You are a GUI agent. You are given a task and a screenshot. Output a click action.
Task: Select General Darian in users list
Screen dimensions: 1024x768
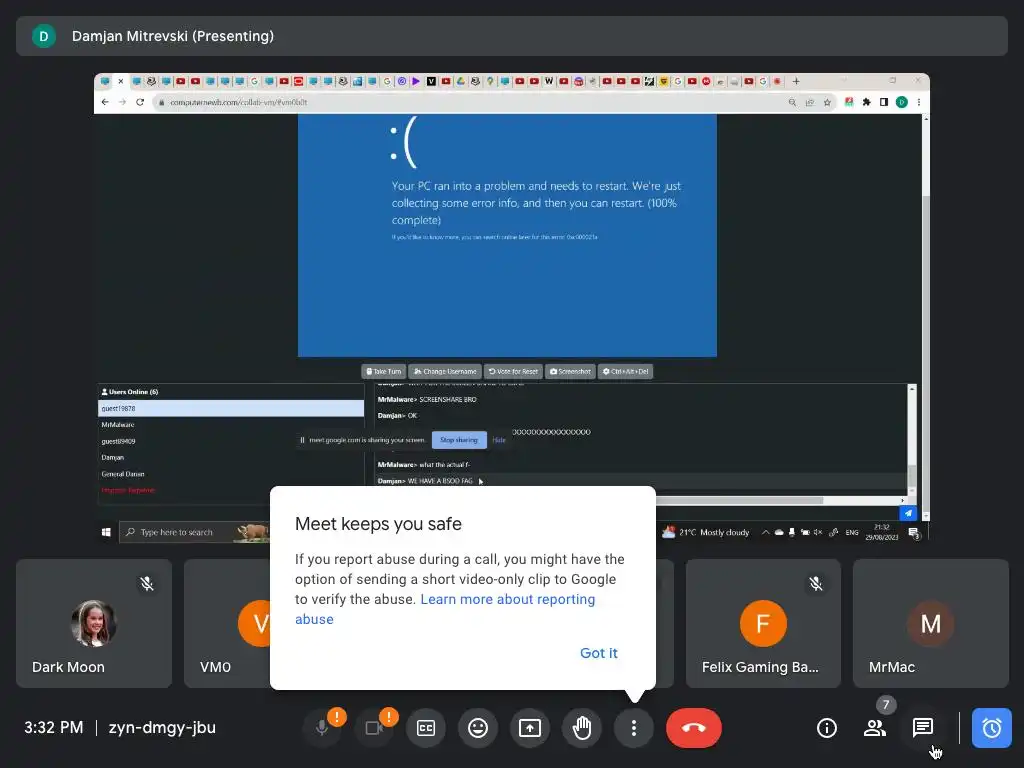point(231,474)
